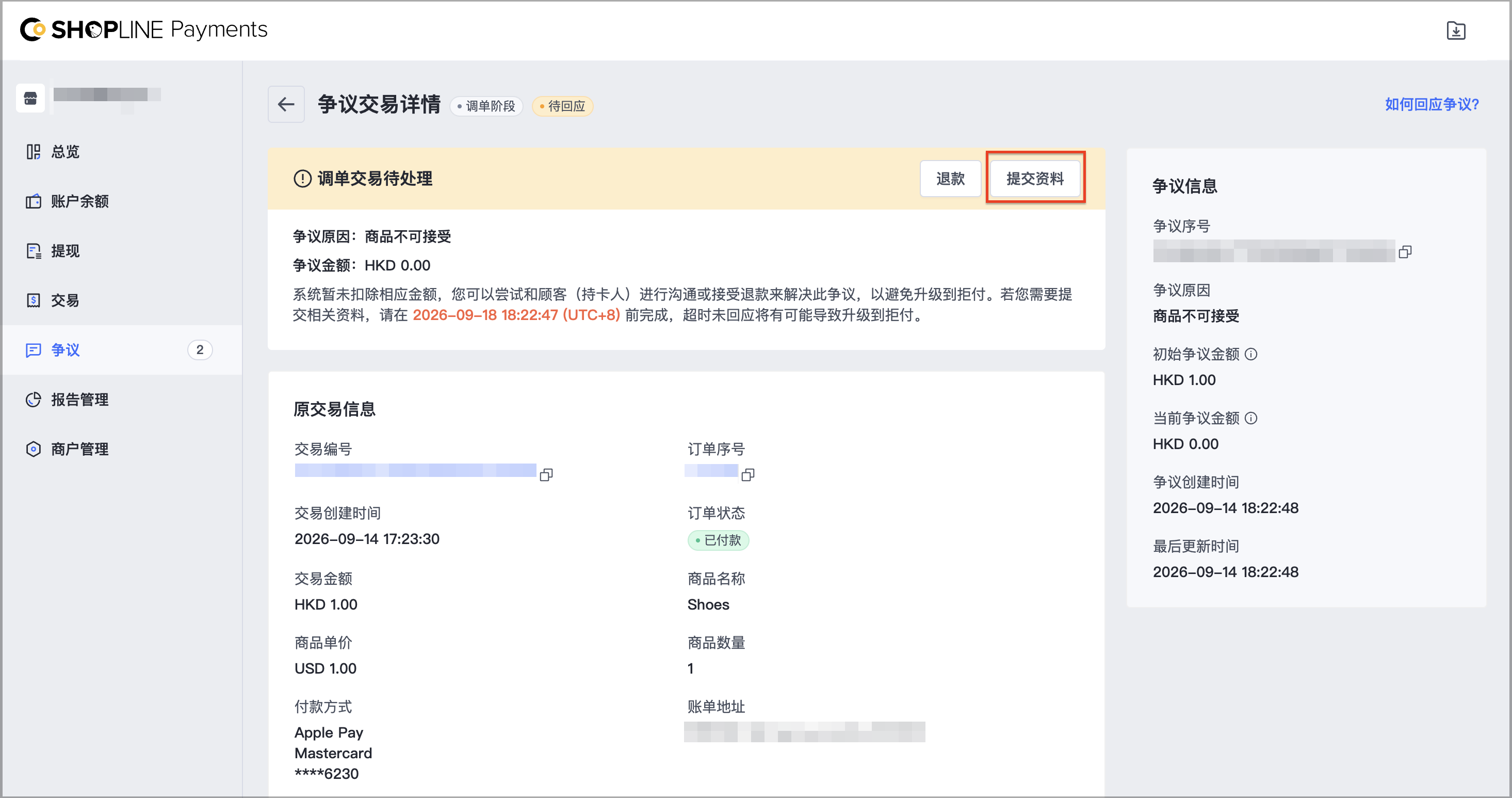The height and width of the screenshot is (798, 1512).
Task: Copy the 订单序号 order number
Action: [x=748, y=474]
